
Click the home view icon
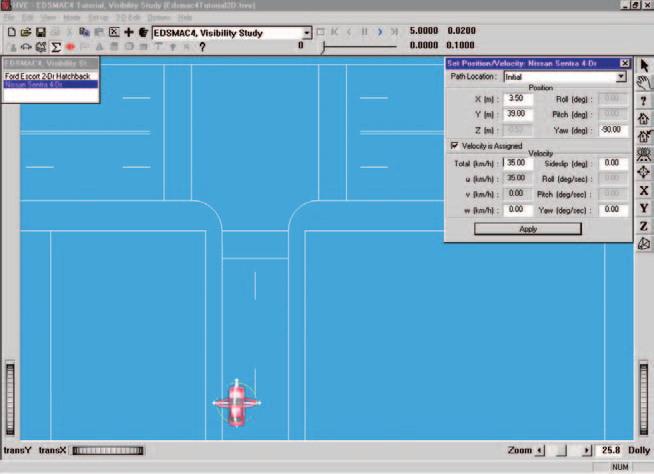tap(644, 118)
